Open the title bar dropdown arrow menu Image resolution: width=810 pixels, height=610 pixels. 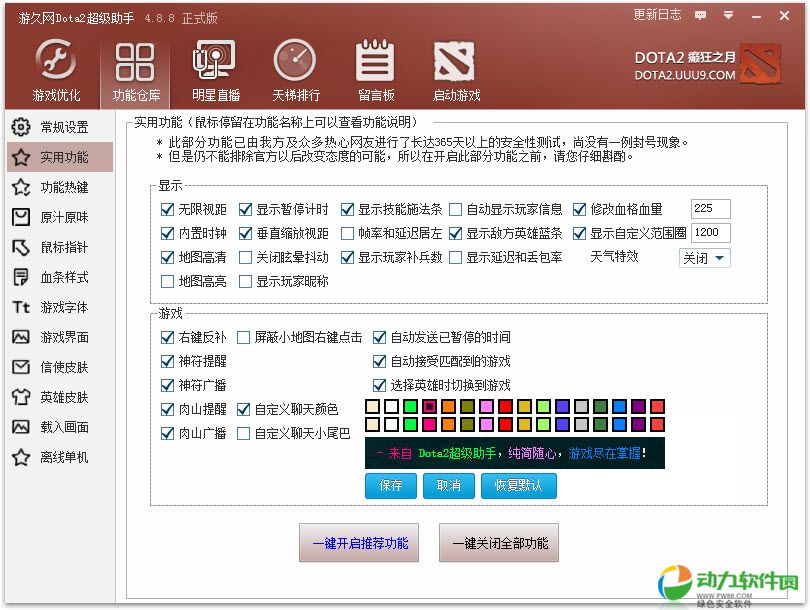coord(729,17)
